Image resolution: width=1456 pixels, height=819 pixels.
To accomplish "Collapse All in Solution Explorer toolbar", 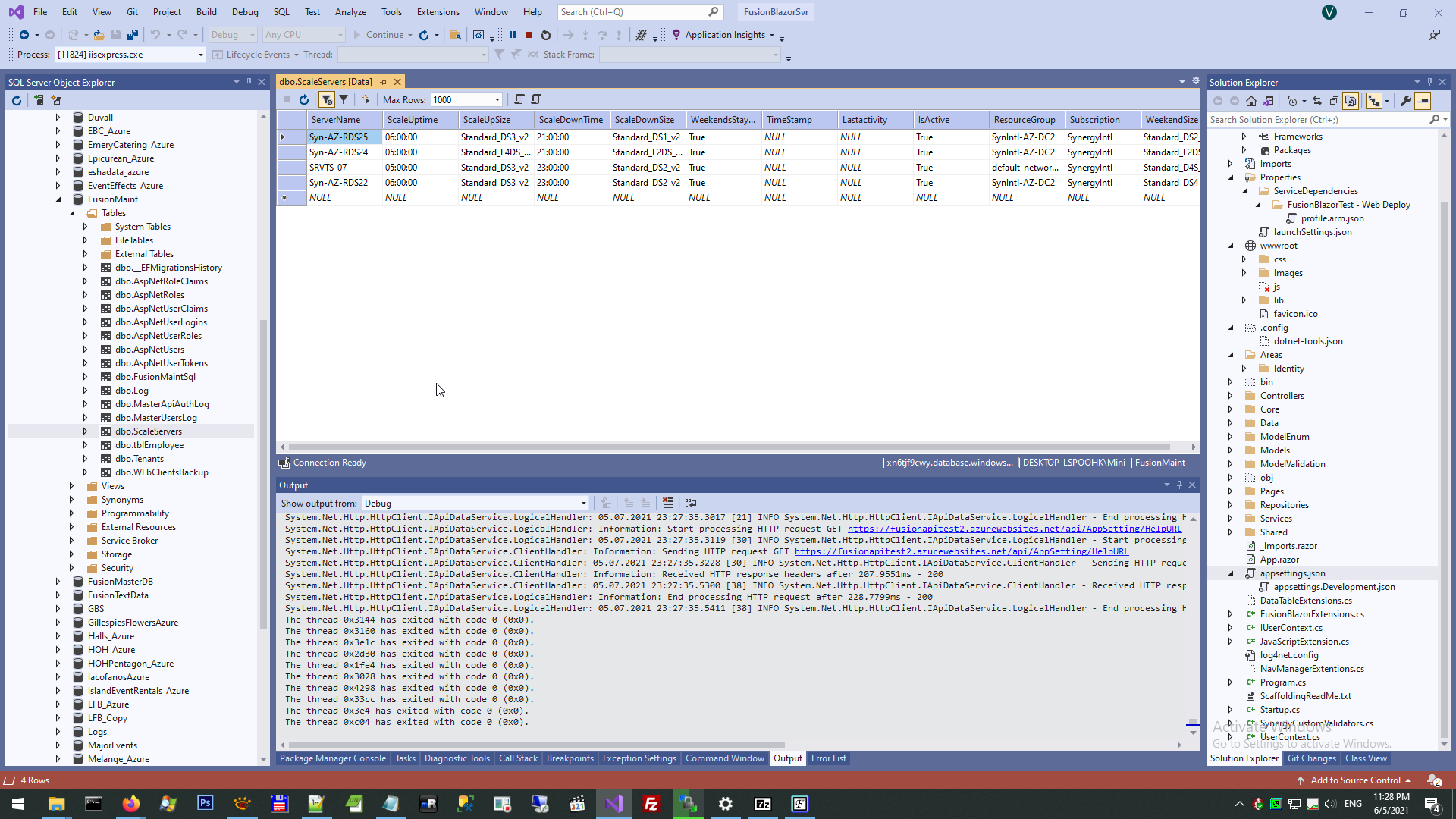I will click(x=1334, y=101).
